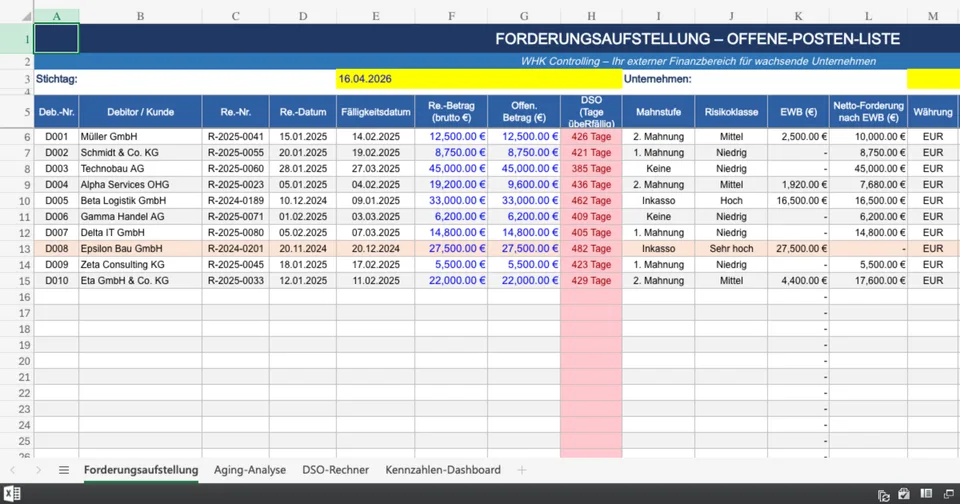Viewport: 960px width, 504px height.
Task: Select row 6 header
Action: pyautogui.click(x=17, y=137)
